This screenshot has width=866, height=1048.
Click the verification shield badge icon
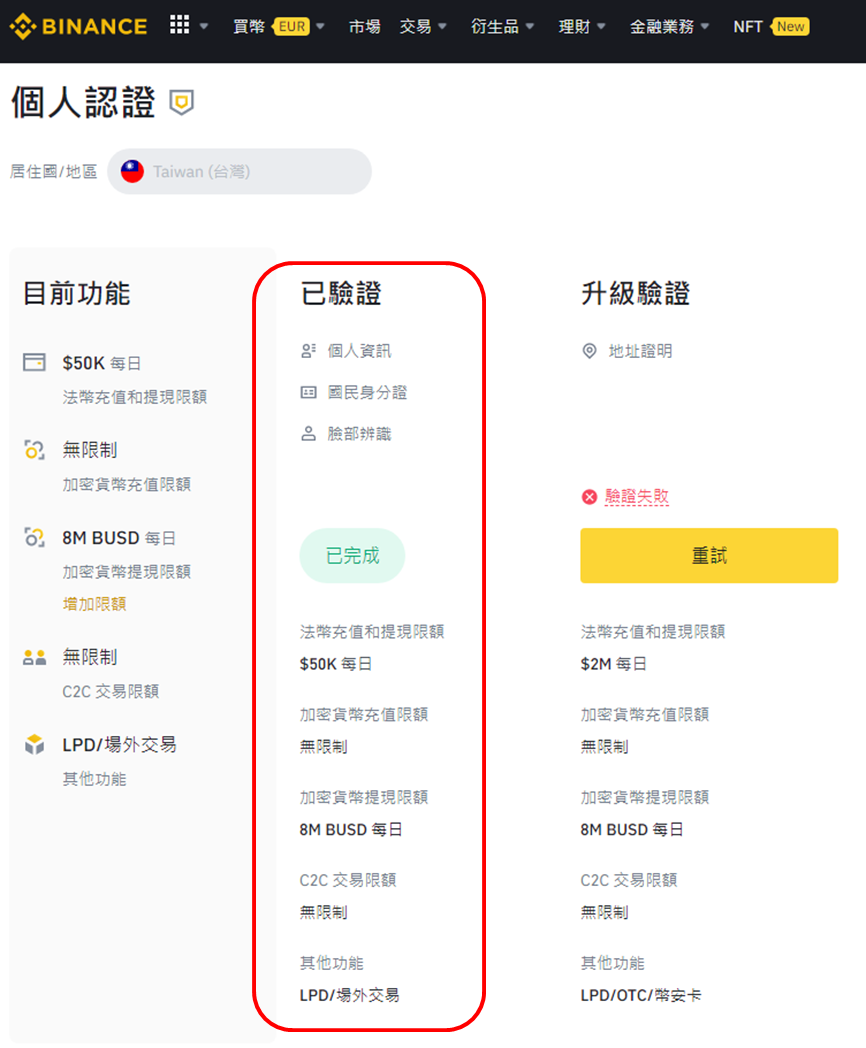pyautogui.click(x=181, y=103)
